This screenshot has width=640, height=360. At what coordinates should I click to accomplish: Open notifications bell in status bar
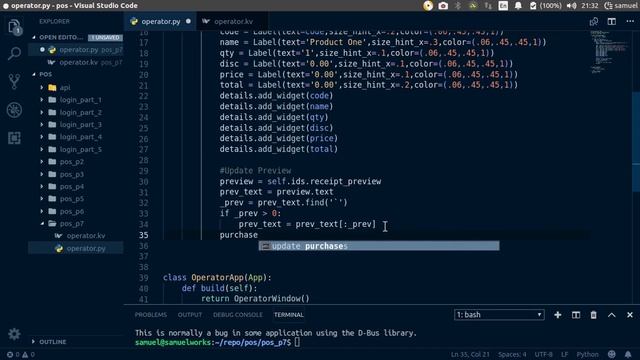click(628, 354)
